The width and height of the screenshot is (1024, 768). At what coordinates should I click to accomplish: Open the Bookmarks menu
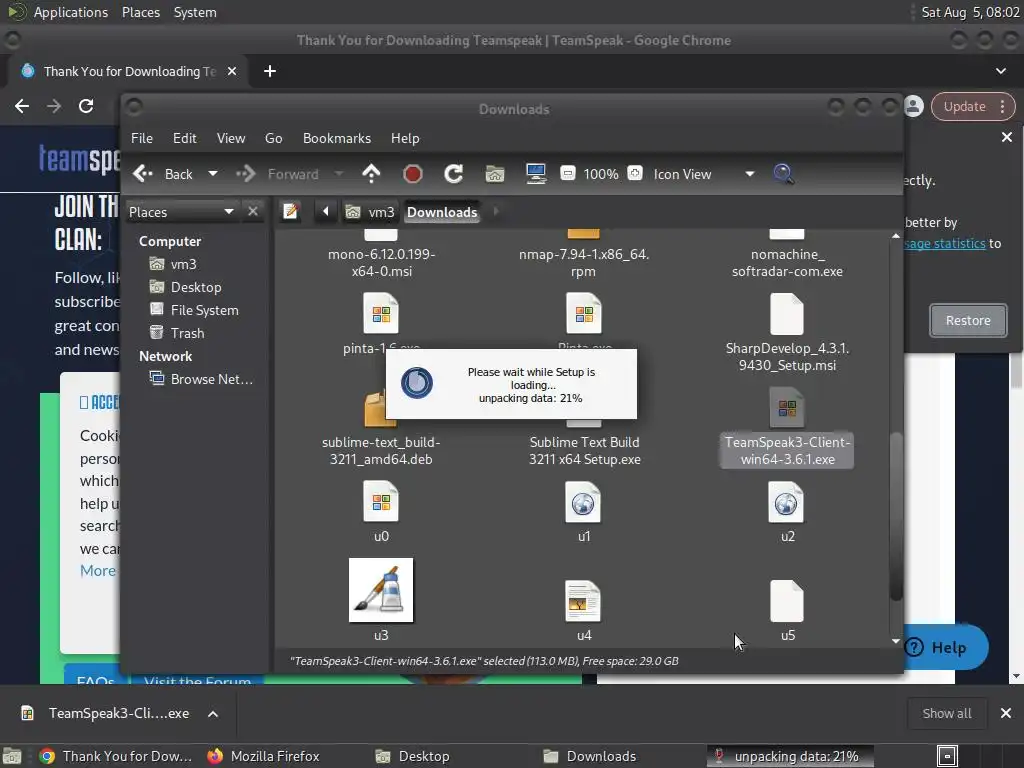(x=337, y=138)
